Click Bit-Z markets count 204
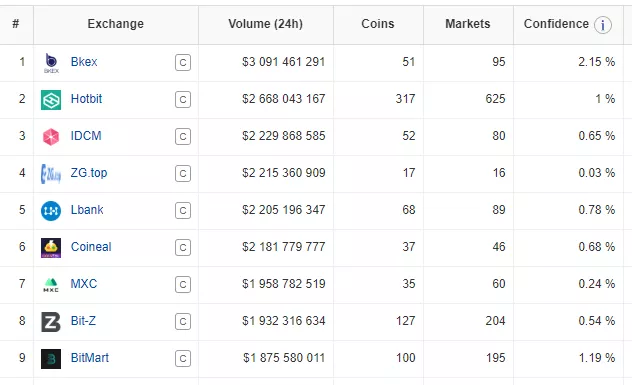Screen dimensions: 632x385 point(495,321)
